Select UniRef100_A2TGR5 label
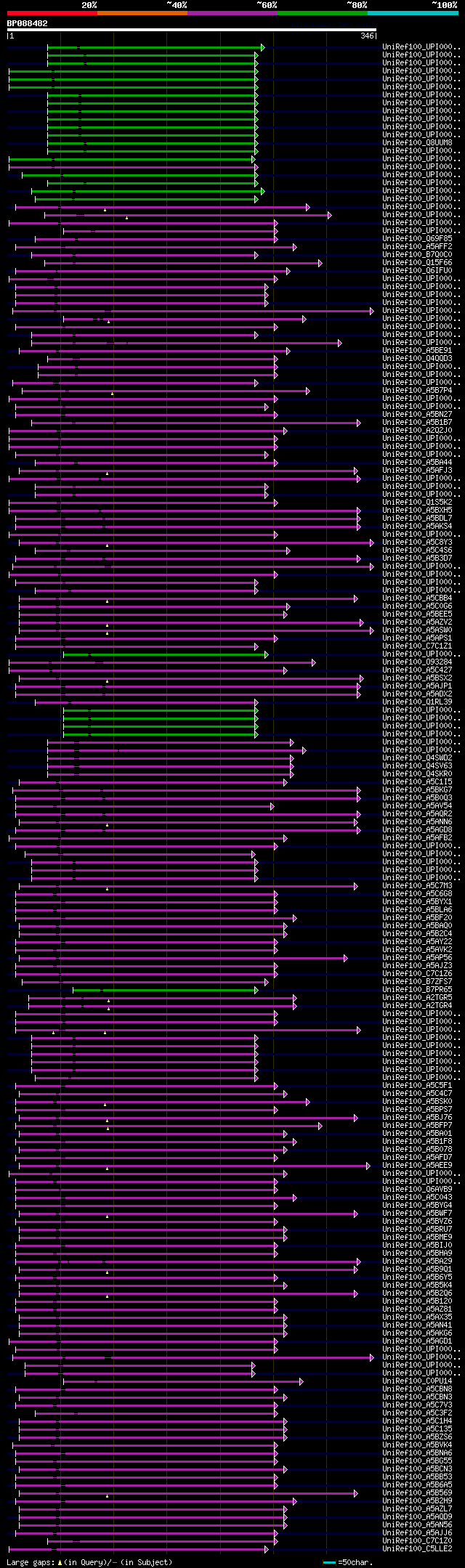This screenshot has width=465, height=1568. (x=417, y=998)
